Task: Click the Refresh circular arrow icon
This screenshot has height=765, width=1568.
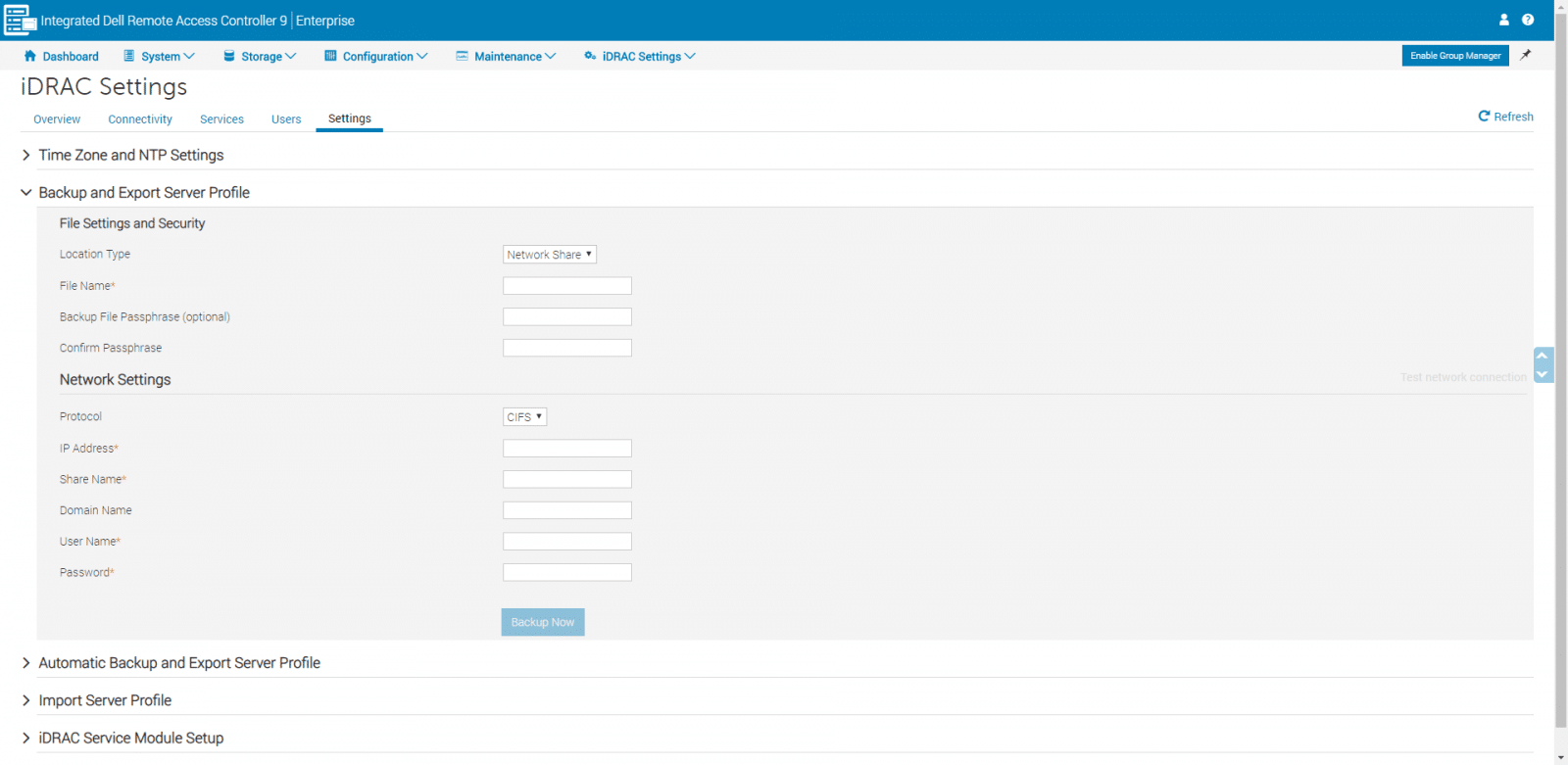Action: [1484, 116]
